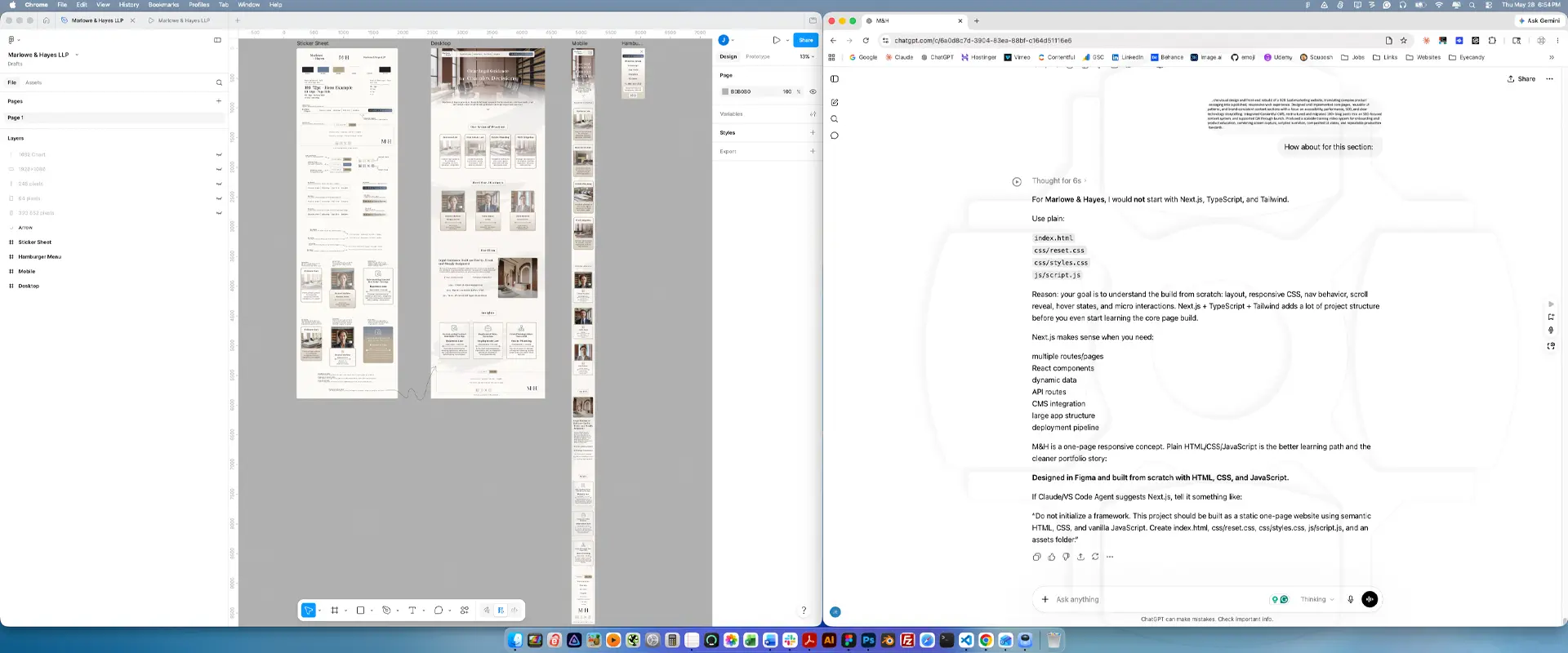Toggle the 1692 Chart layer's hidden state
Viewport: 1568px width, 653px height.
[219, 154]
